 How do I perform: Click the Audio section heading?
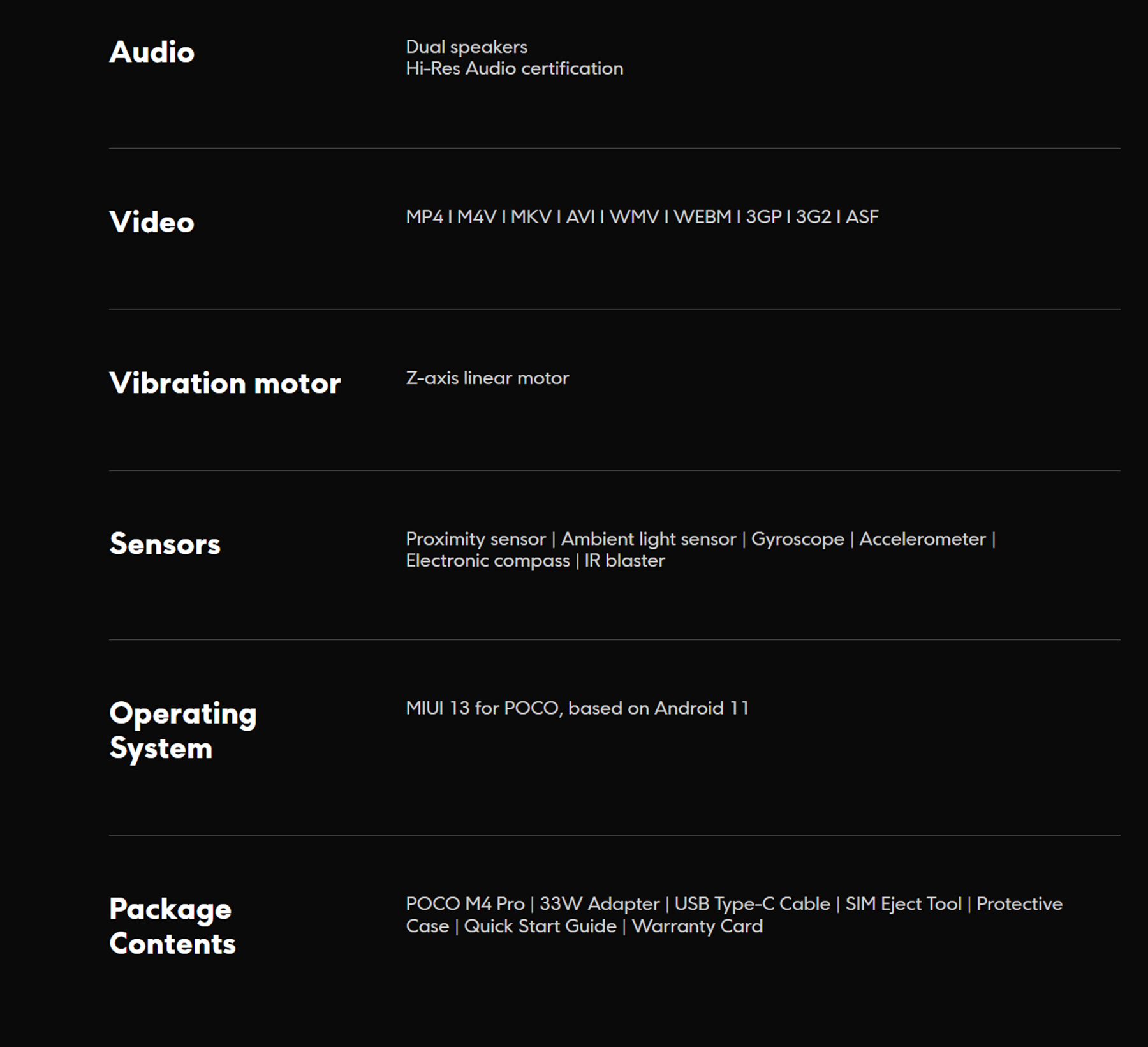pyautogui.click(x=152, y=52)
